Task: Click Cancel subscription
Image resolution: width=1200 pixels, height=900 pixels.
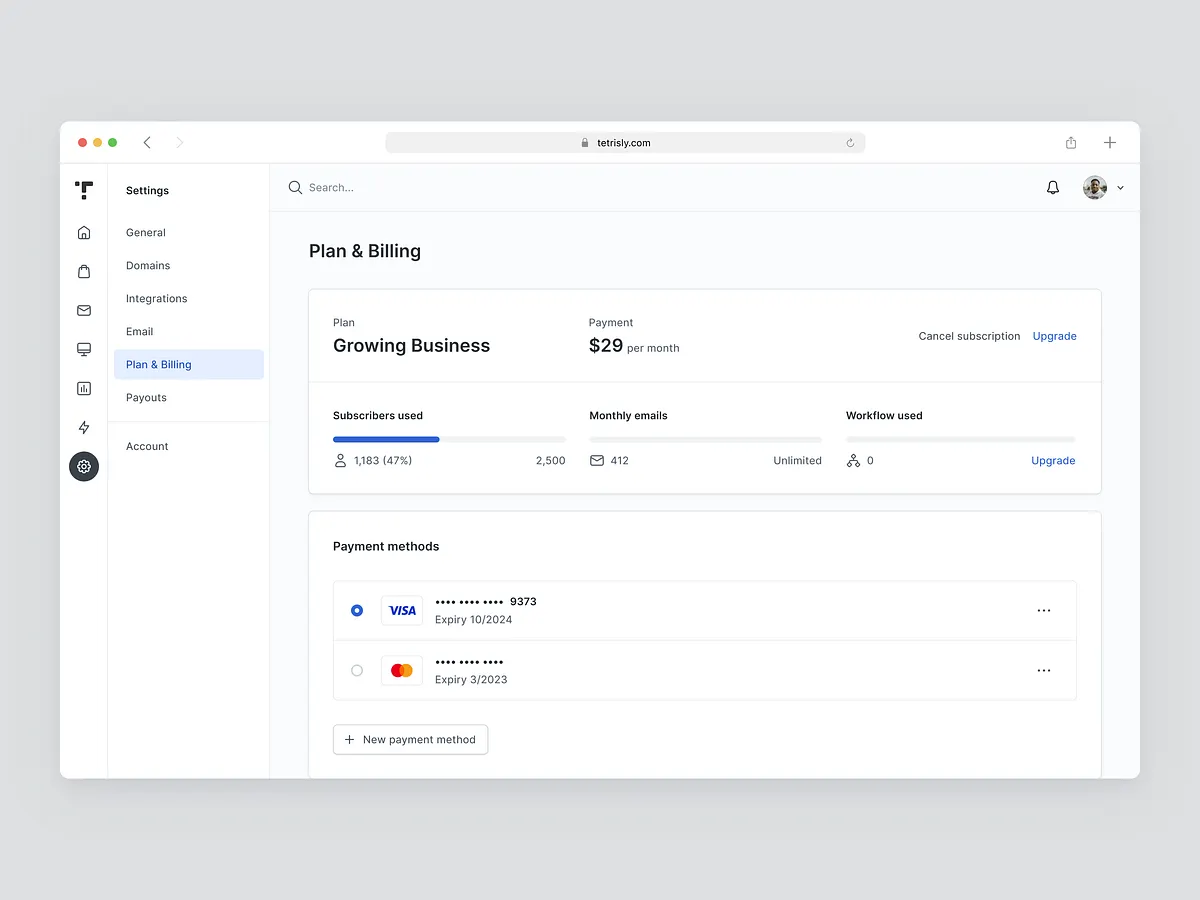Action: point(968,336)
